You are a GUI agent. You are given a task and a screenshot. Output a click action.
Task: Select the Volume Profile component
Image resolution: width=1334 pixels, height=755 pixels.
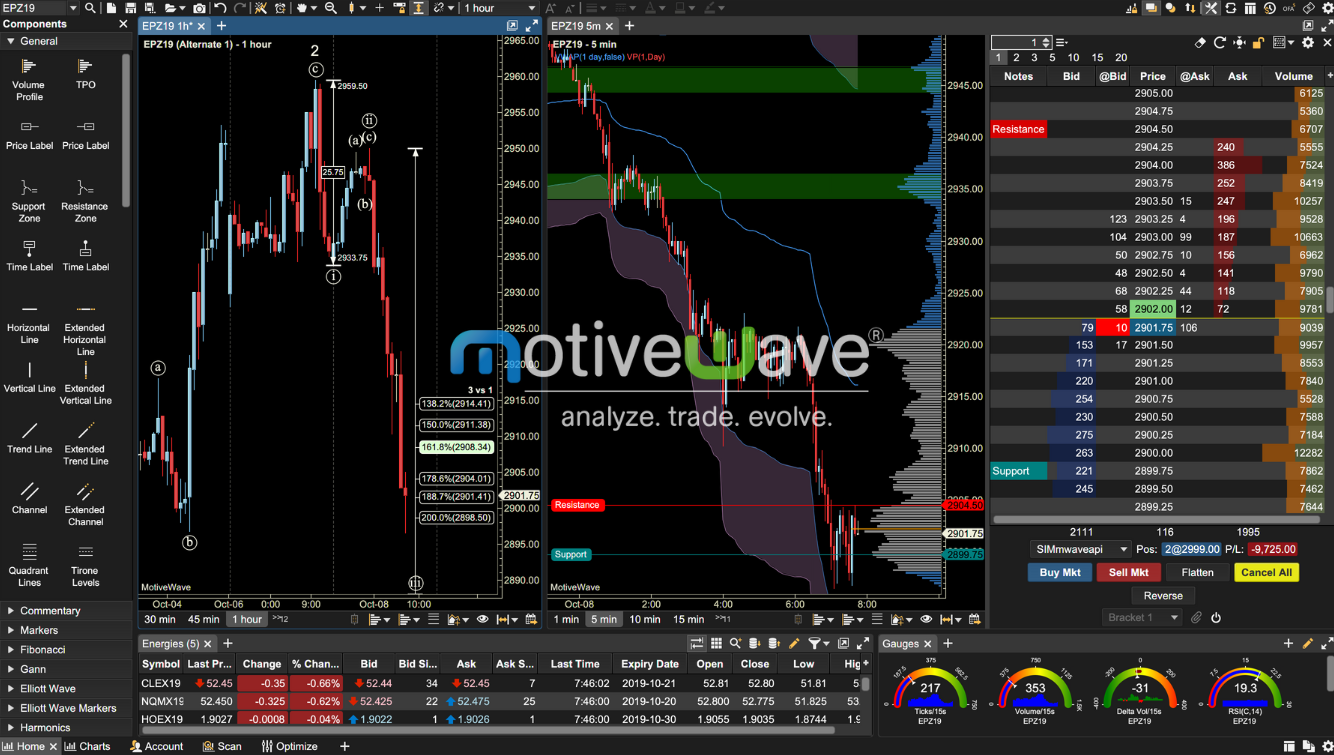[28, 76]
